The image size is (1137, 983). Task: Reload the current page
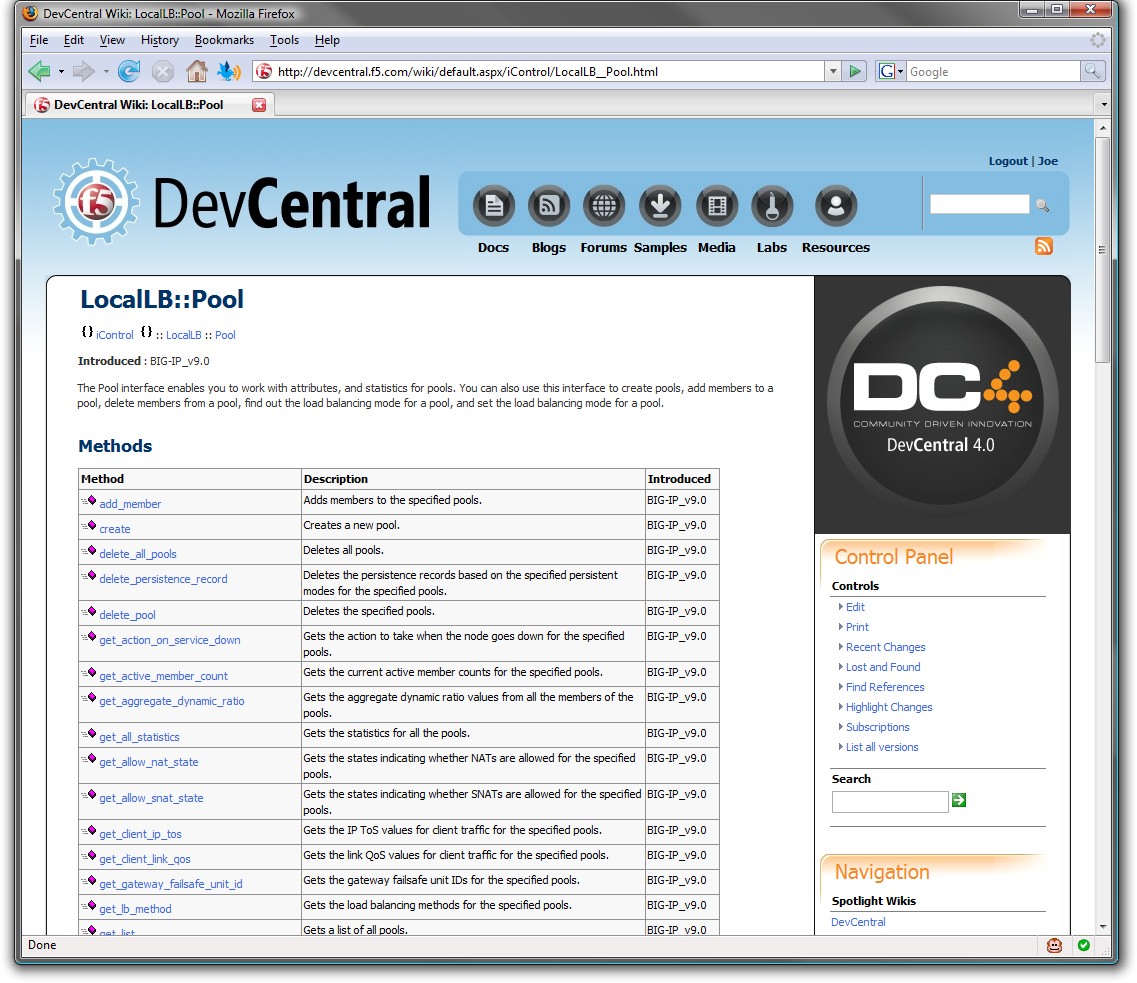point(129,71)
